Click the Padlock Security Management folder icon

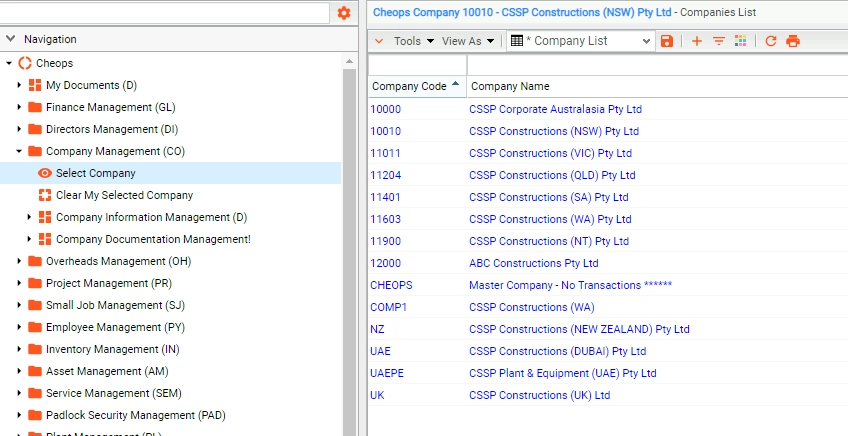35,415
